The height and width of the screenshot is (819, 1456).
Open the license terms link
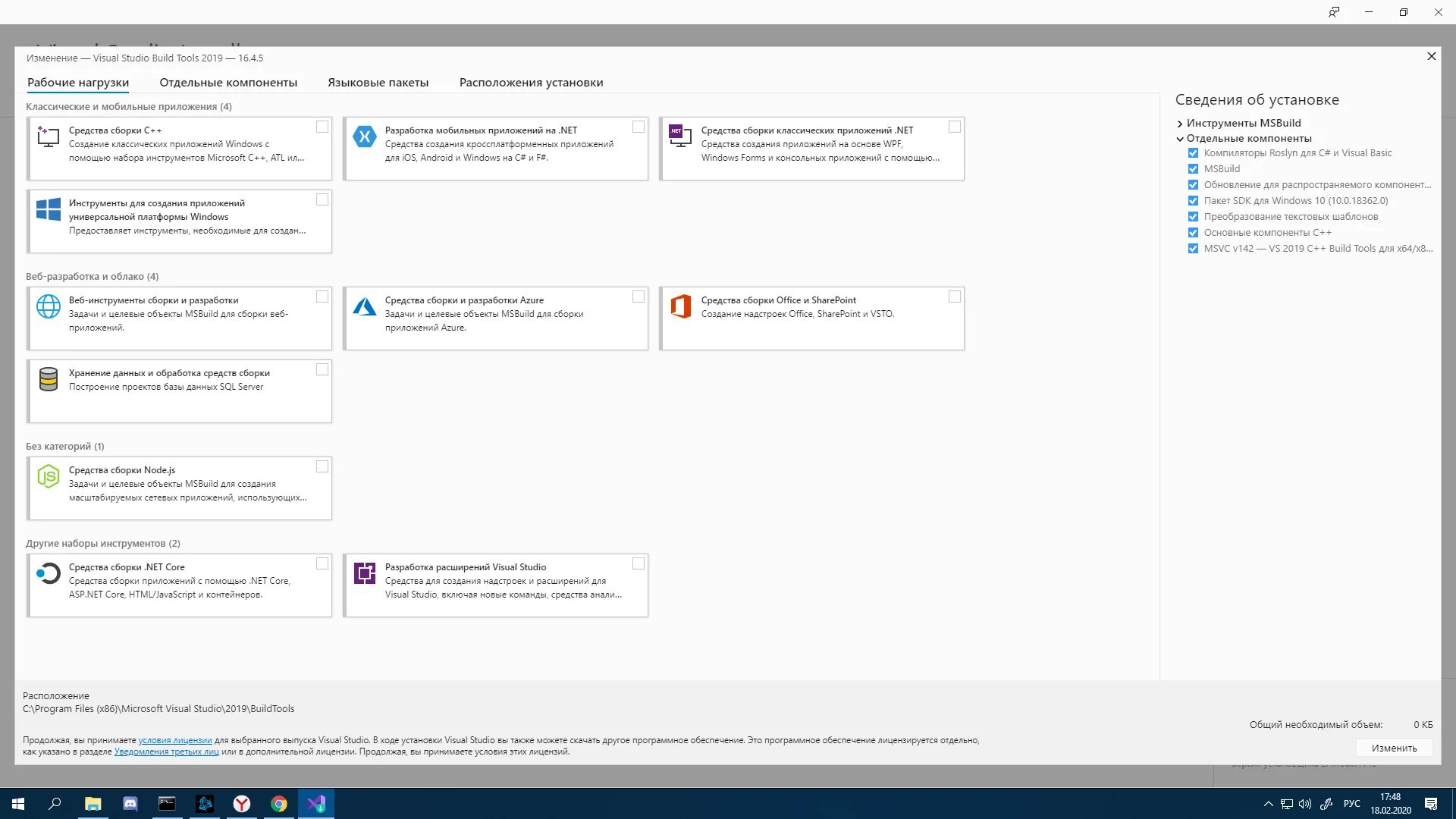pyautogui.click(x=174, y=740)
